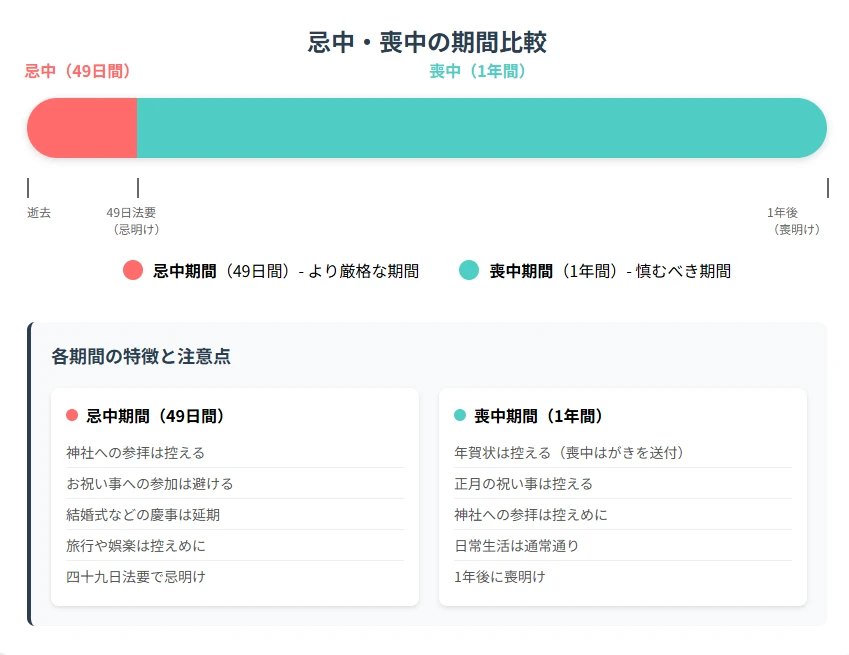Toggle the teal 喪中 bar segment

480,127
